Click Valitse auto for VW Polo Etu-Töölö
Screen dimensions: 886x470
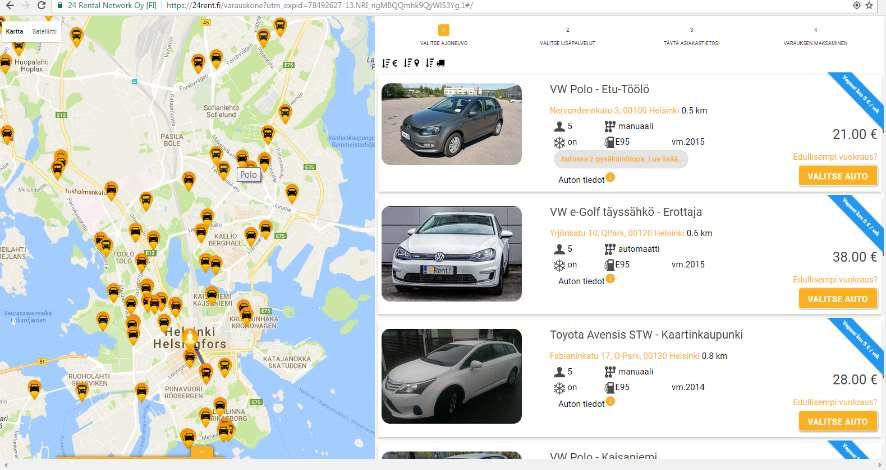(837, 176)
